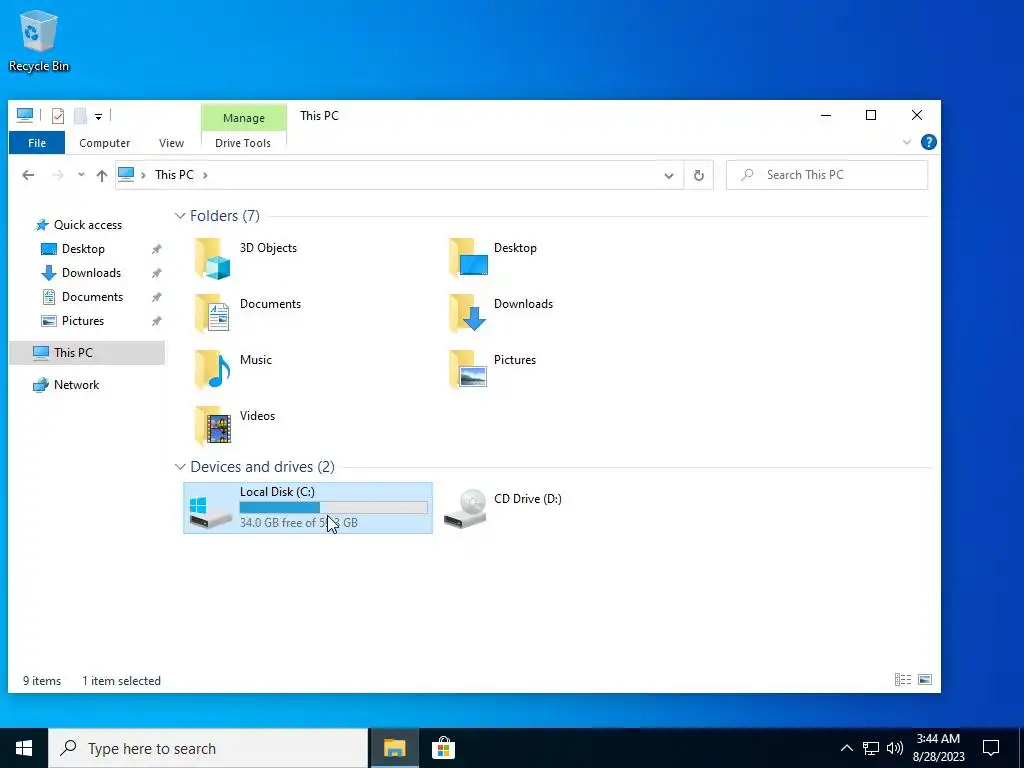Open the address bar history dropdown
This screenshot has width=1024, height=768.
point(669,175)
